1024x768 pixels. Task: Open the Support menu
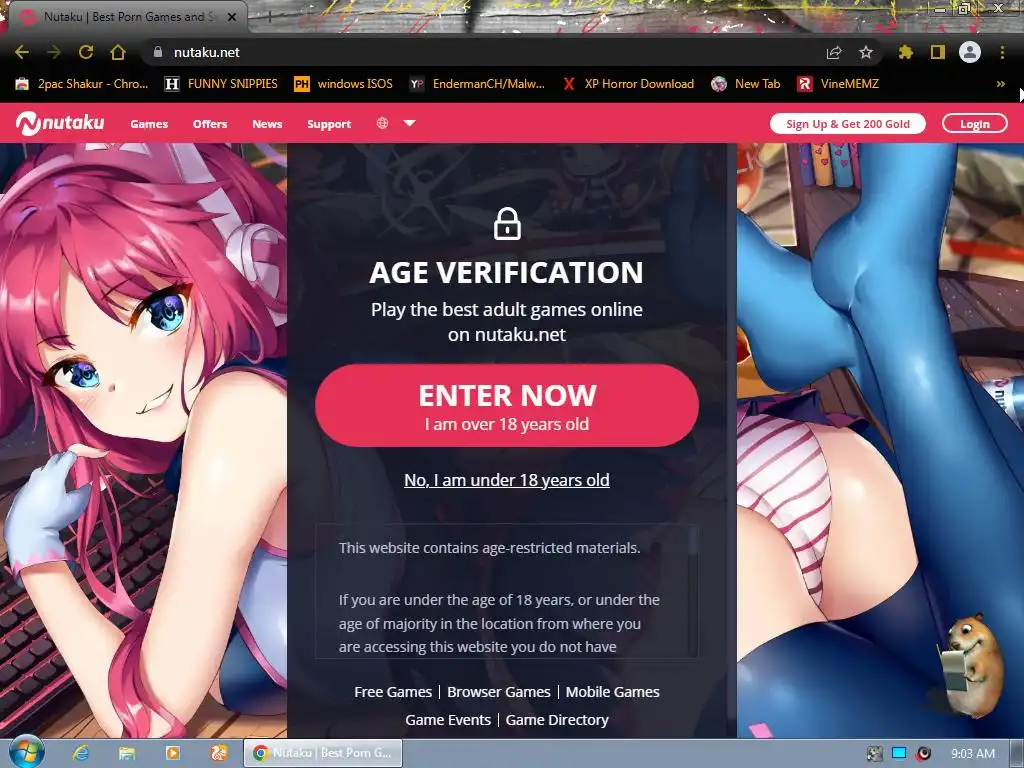coord(329,123)
